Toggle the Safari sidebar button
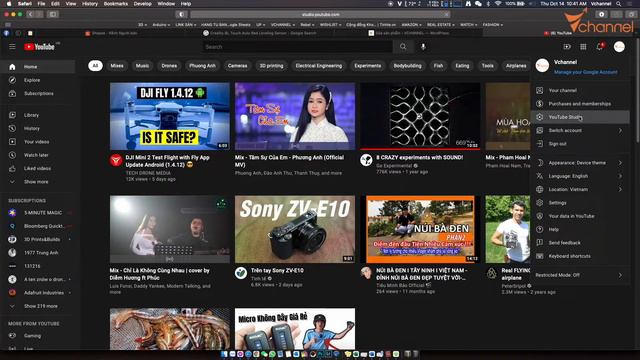 click(x=53, y=14)
